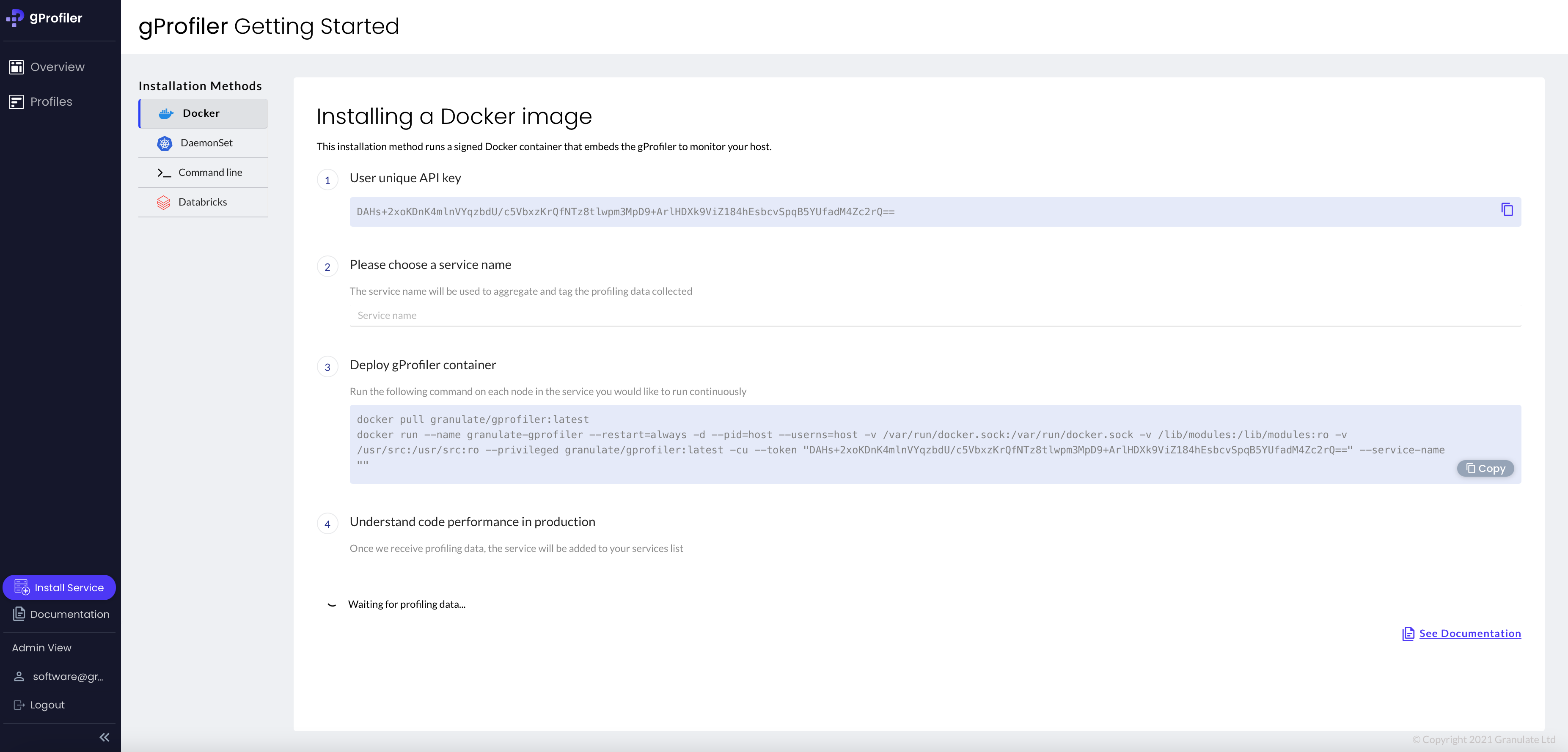Open Documentation from the sidebar
Image resolution: width=1568 pixels, height=752 pixels.
tap(61, 615)
